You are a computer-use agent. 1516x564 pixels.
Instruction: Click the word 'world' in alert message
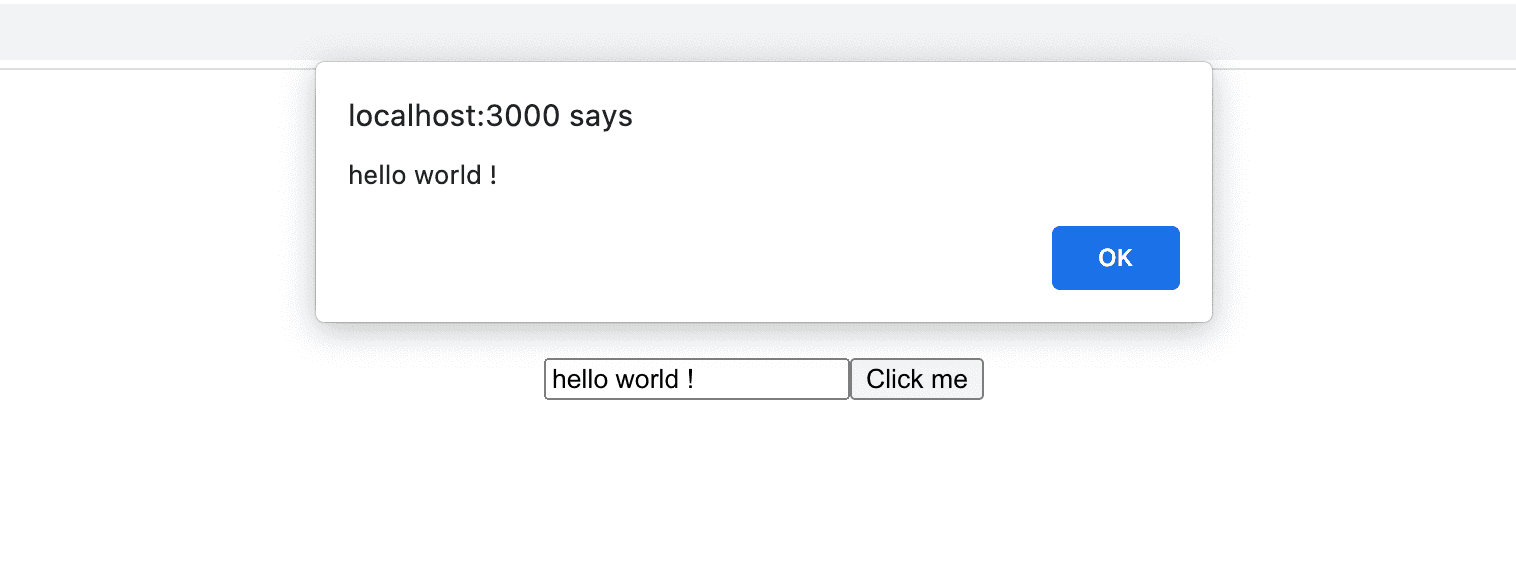coord(446,176)
